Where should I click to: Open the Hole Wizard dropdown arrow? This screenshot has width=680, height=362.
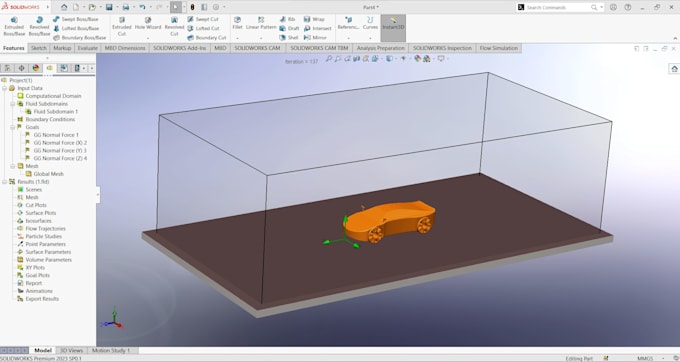(x=148, y=38)
